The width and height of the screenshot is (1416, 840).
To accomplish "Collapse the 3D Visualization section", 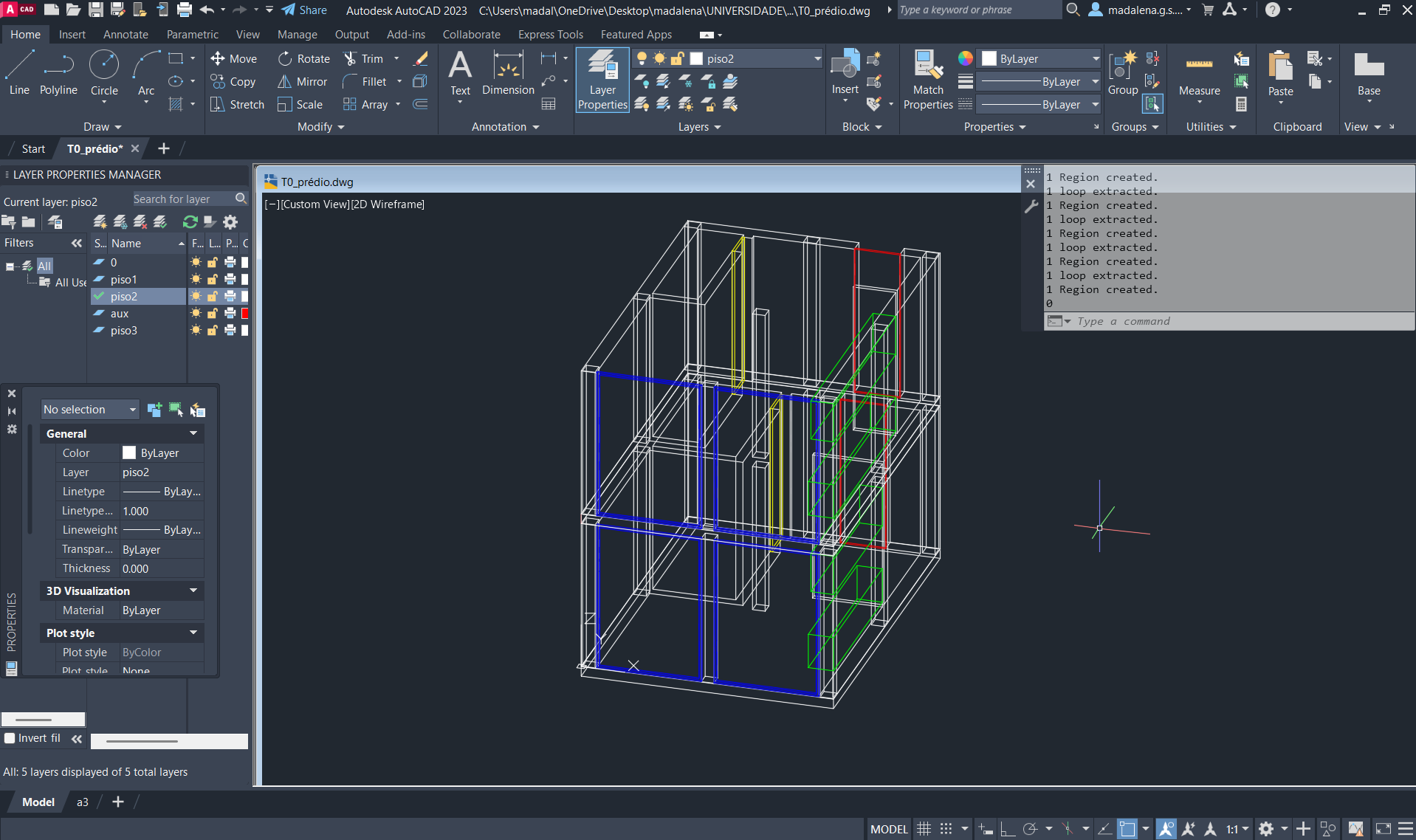I will coord(193,591).
